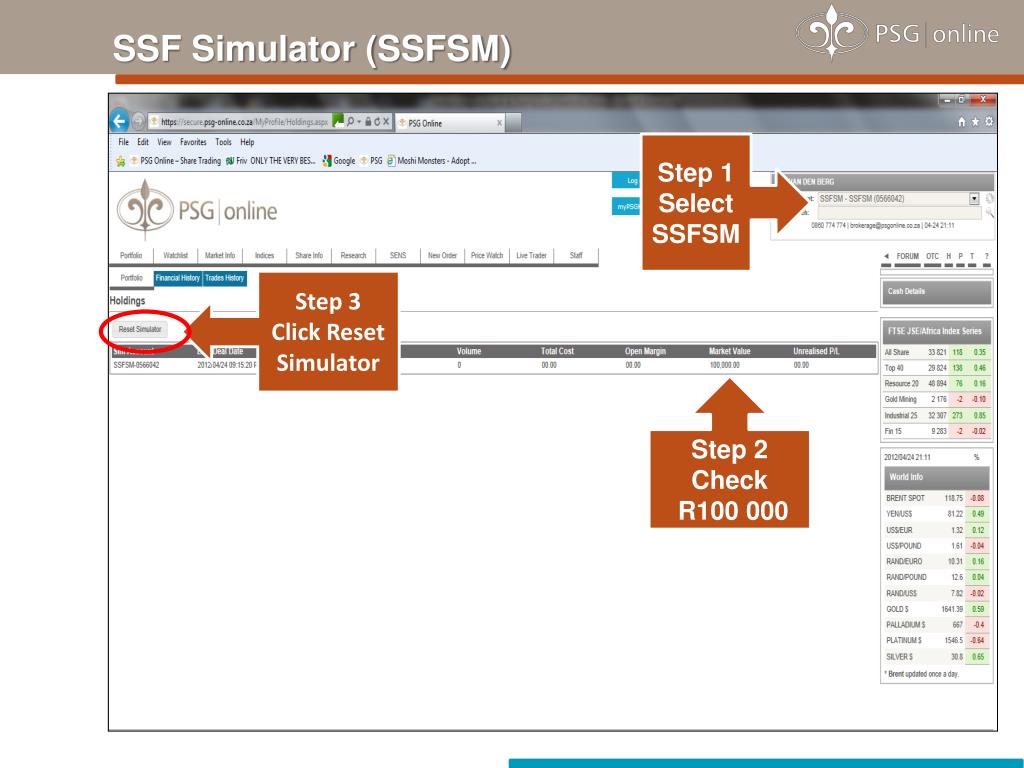Go to SENS in main navigation
Viewport: 1024px width, 768px height.
tap(398, 255)
